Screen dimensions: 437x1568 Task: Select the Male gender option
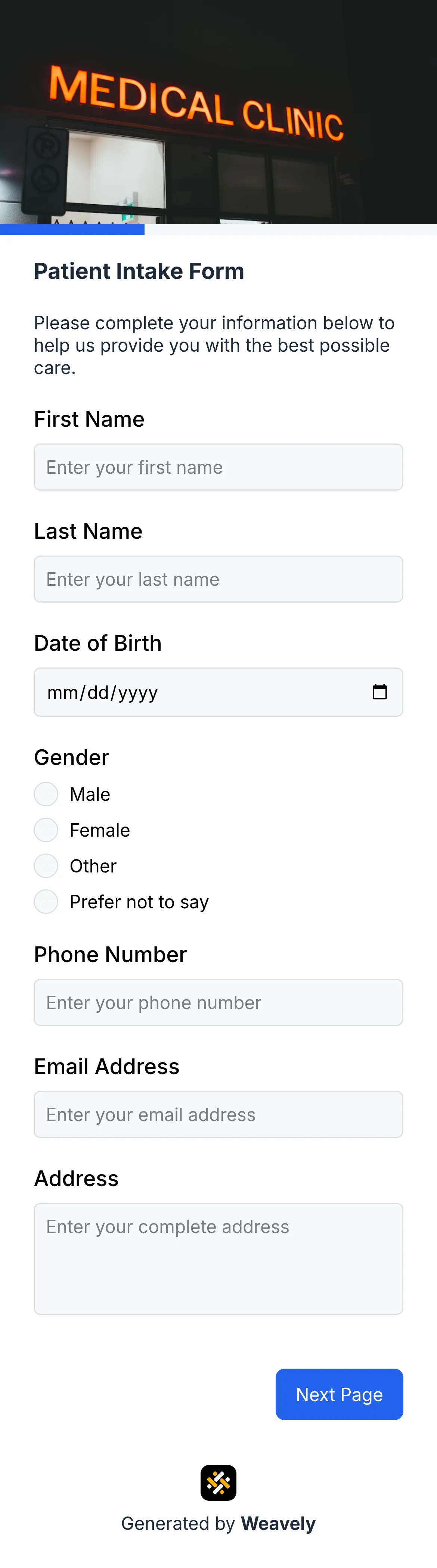pyautogui.click(x=46, y=794)
